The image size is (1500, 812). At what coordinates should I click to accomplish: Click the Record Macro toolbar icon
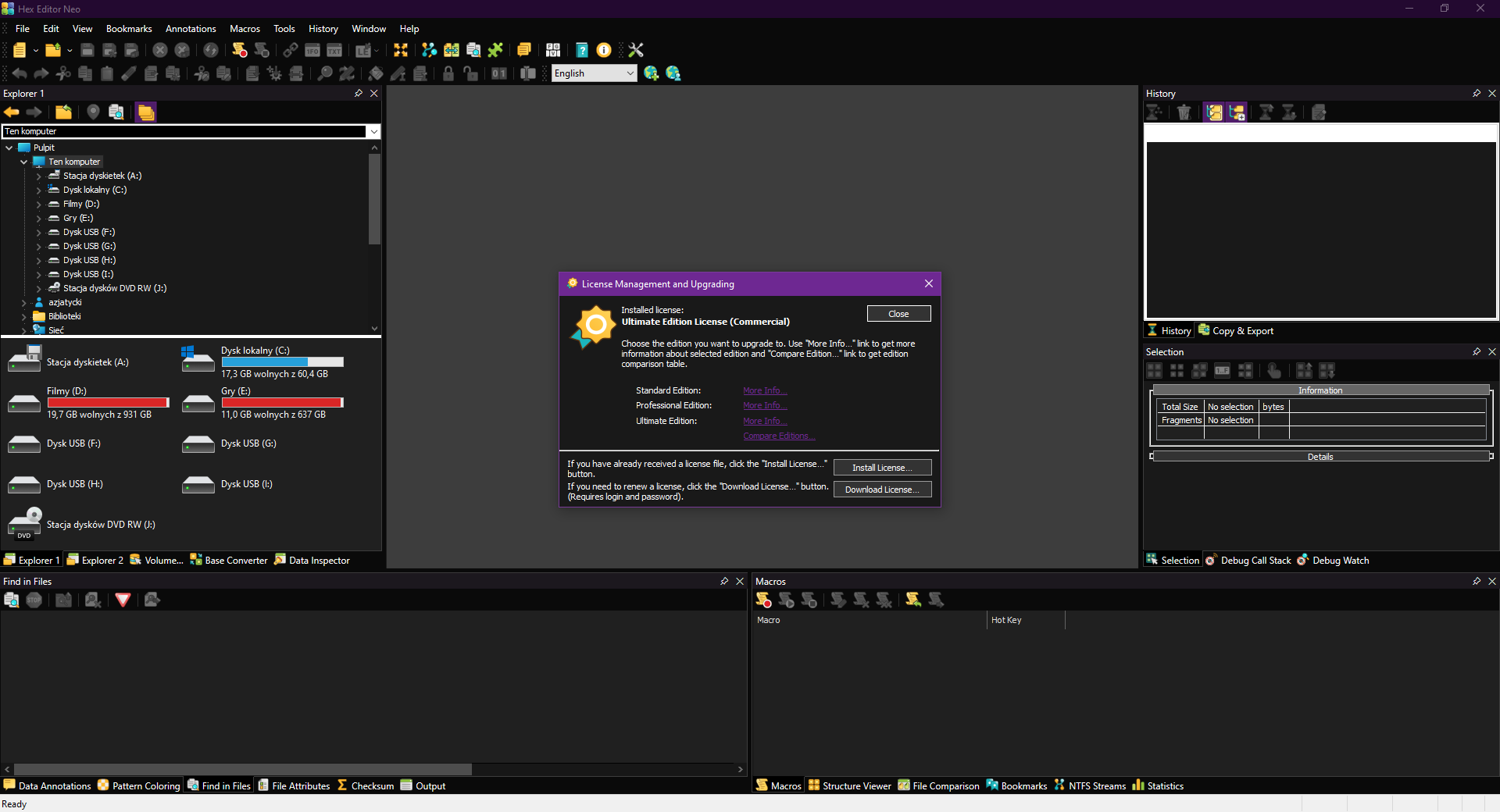240,50
